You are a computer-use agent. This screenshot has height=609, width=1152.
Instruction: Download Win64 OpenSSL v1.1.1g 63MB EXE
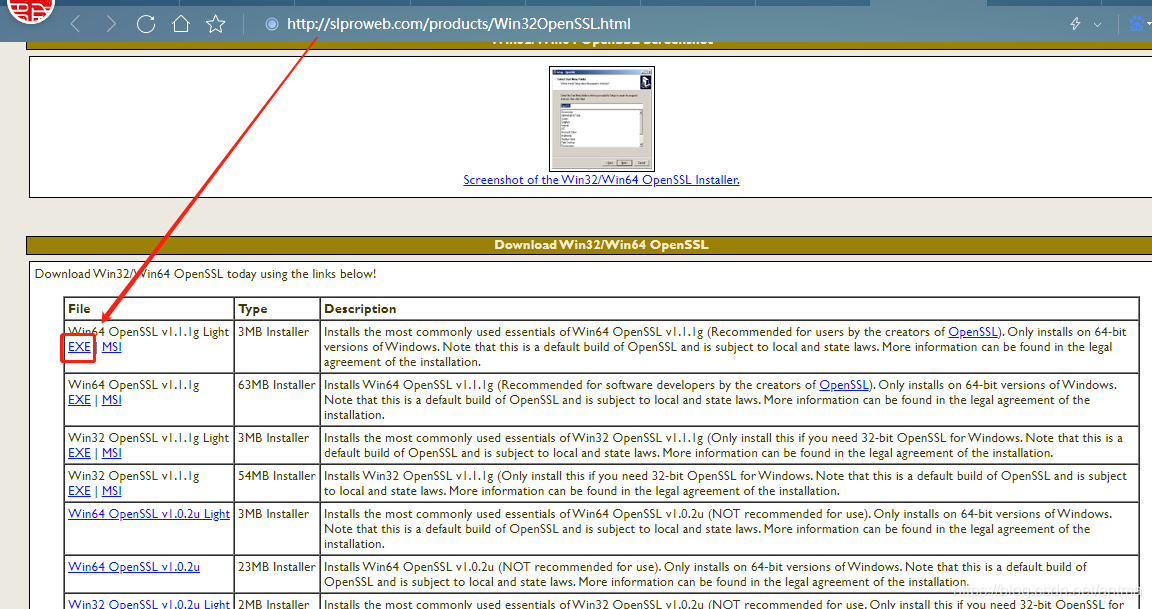(79, 400)
